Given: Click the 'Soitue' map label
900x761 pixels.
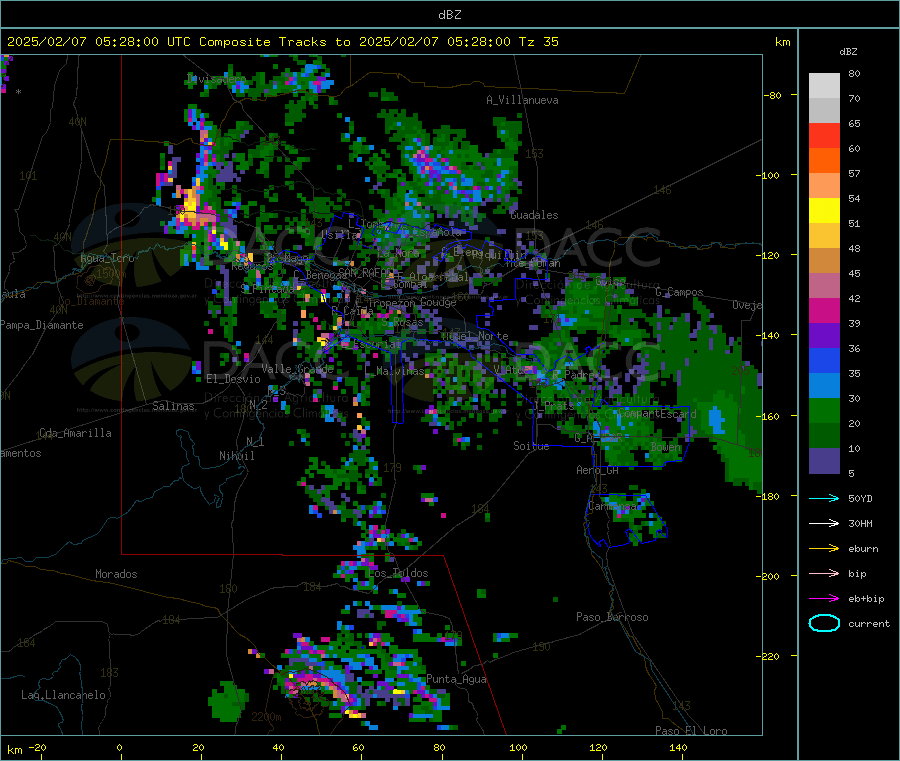Looking at the screenshot, I should click(x=531, y=446).
